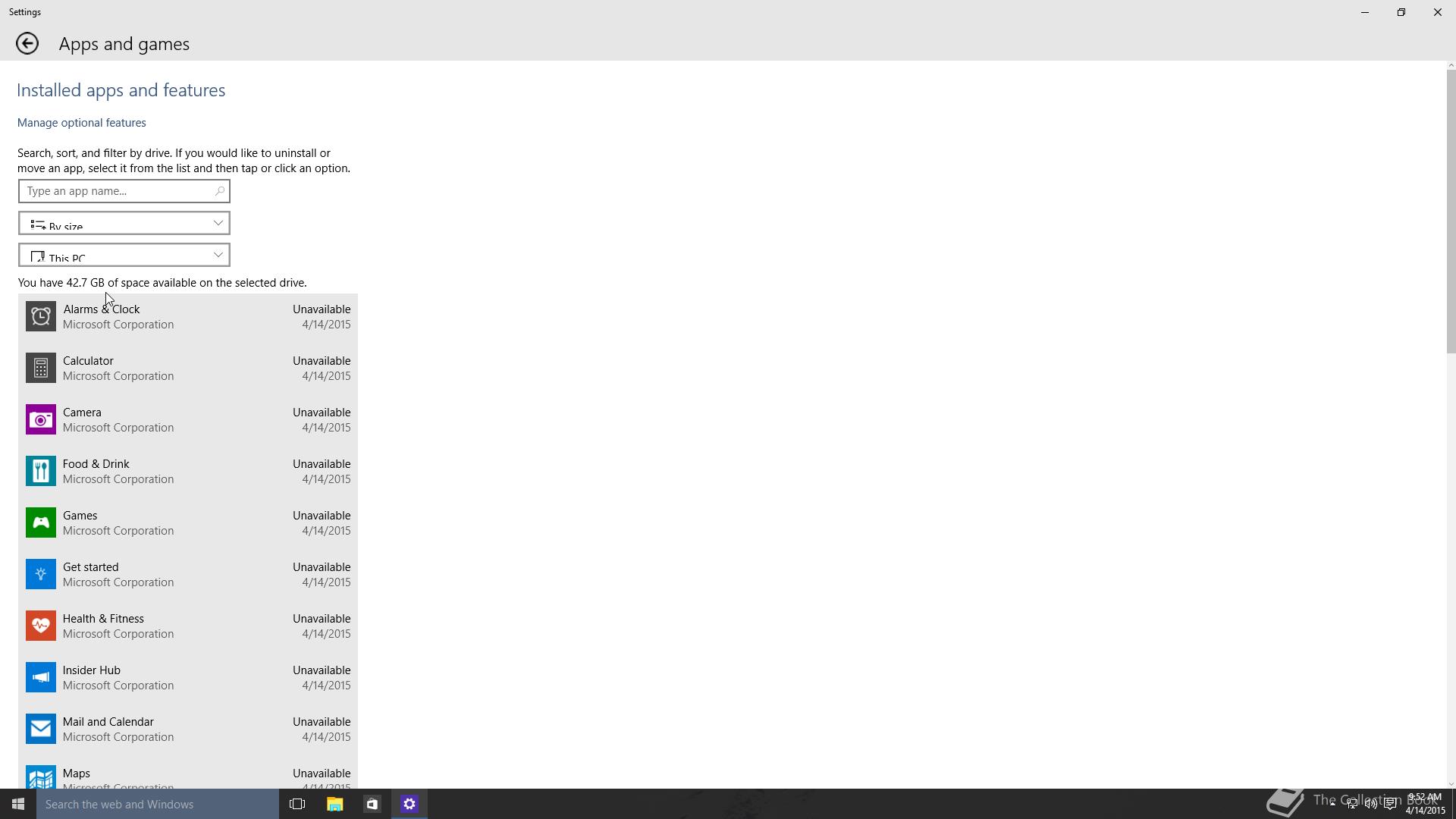Go back using the back arrow

pos(27,43)
